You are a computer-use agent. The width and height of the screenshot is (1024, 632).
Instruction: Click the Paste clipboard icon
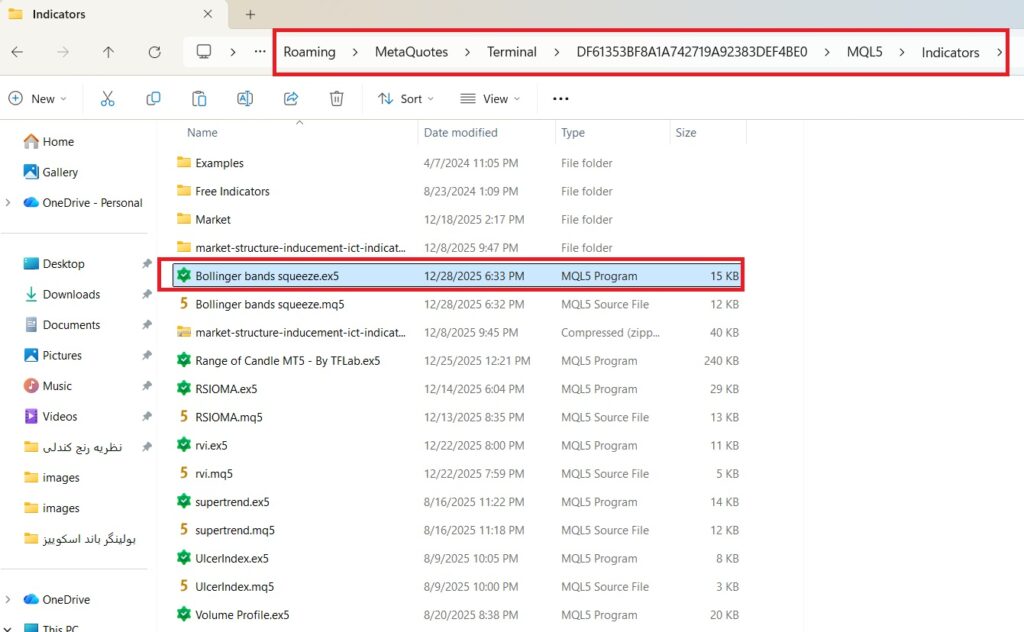[x=199, y=99]
